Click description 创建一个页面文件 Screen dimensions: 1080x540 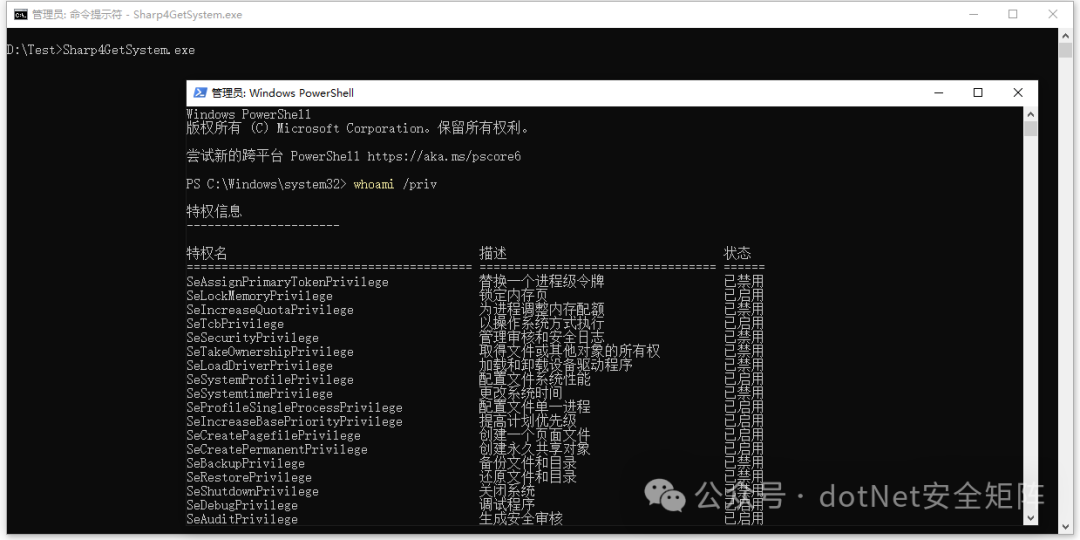click(x=534, y=435)
